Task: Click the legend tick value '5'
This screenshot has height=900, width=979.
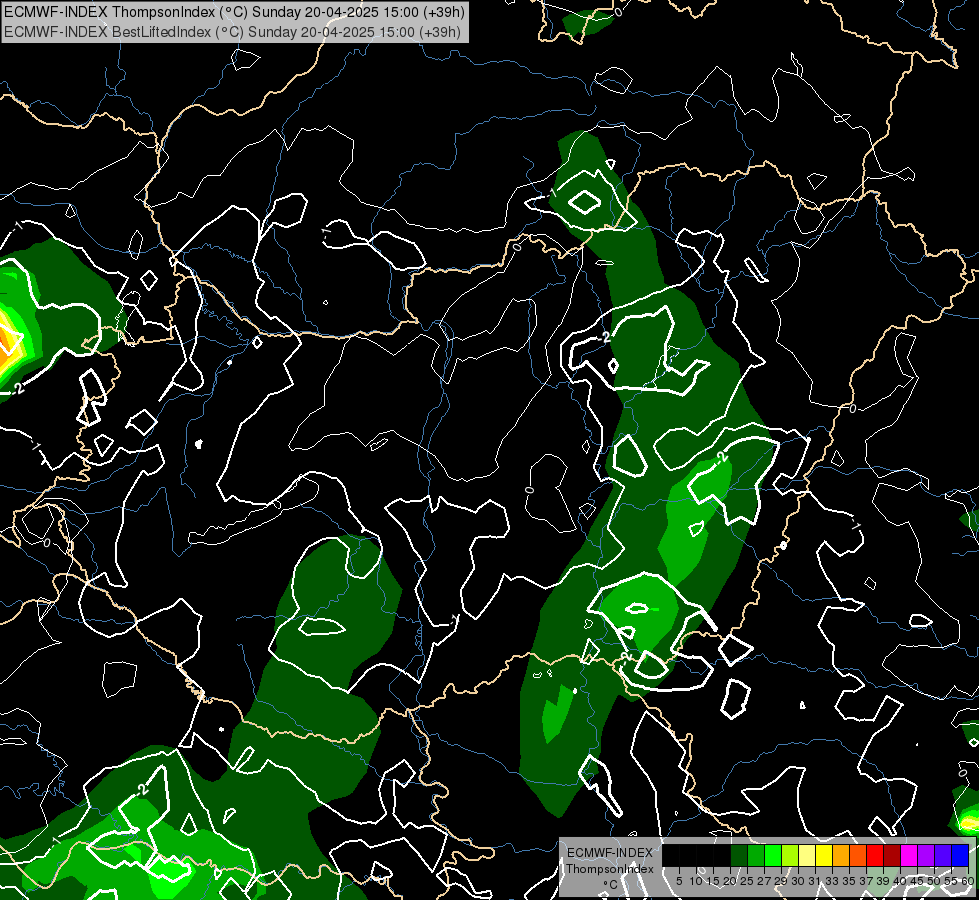Action: [679, 881]
